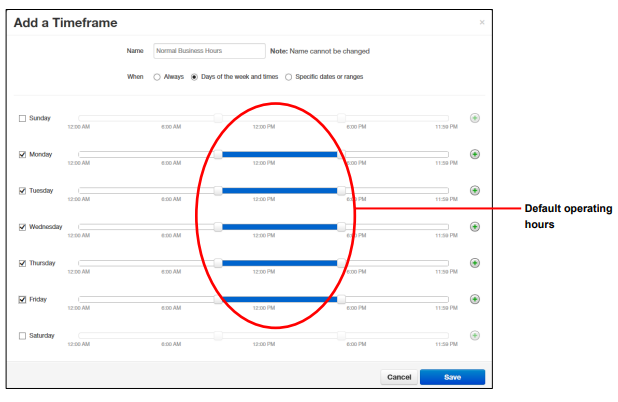Click the Cancel button
618x402 pixels.
[399, 377]
